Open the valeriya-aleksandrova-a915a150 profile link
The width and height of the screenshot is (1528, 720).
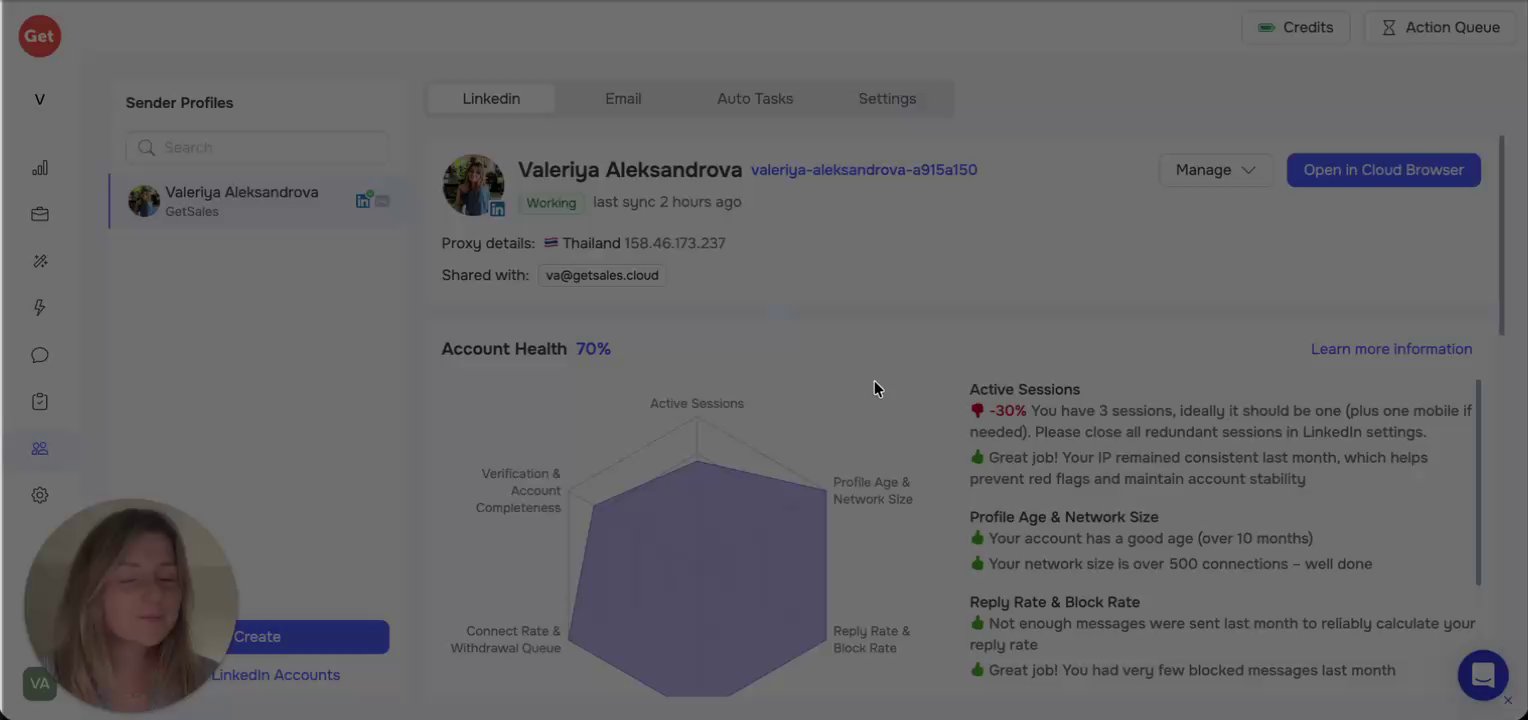[x=864, y=170]
